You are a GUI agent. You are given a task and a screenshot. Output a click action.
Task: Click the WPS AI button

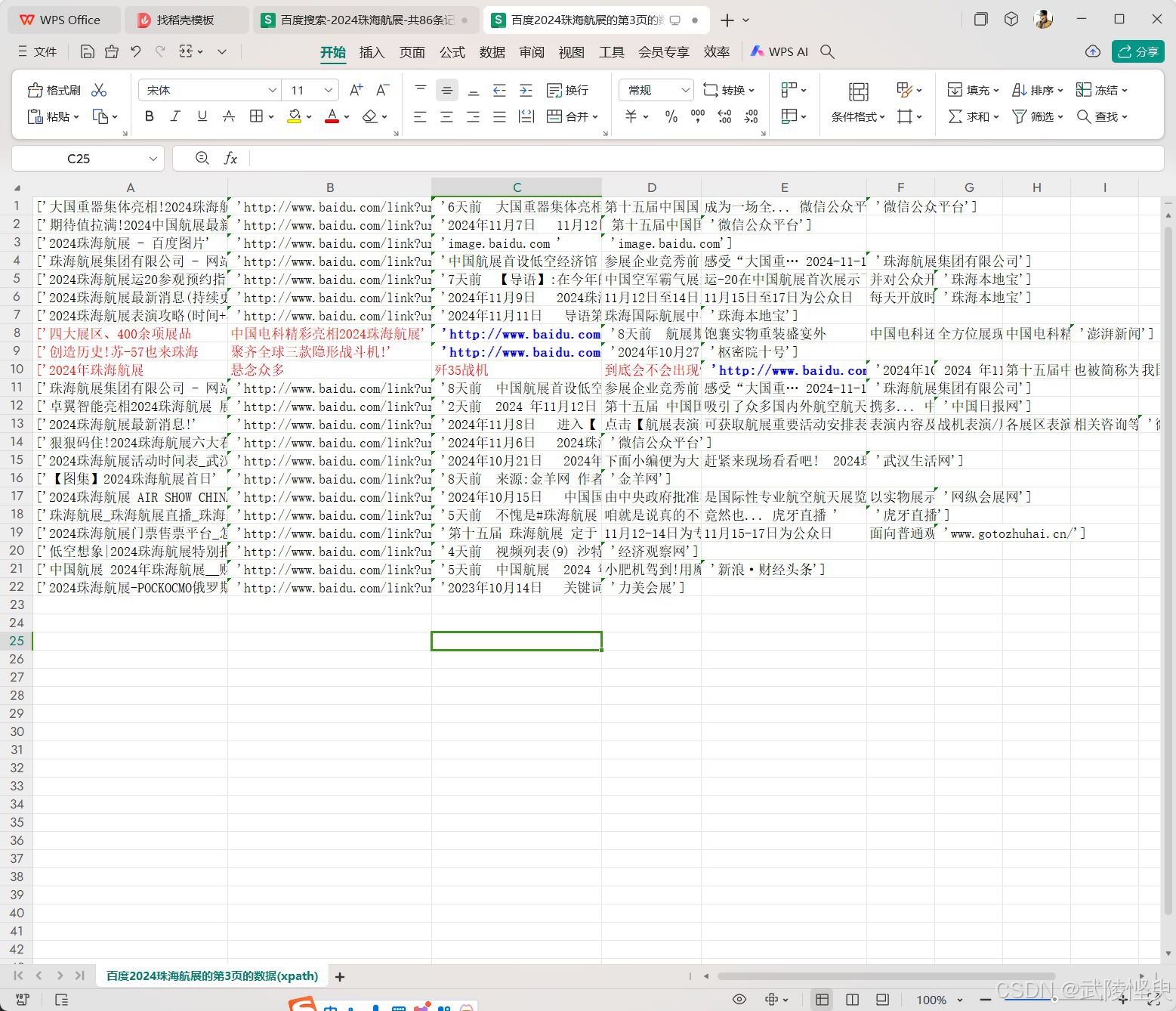[779, 51]
